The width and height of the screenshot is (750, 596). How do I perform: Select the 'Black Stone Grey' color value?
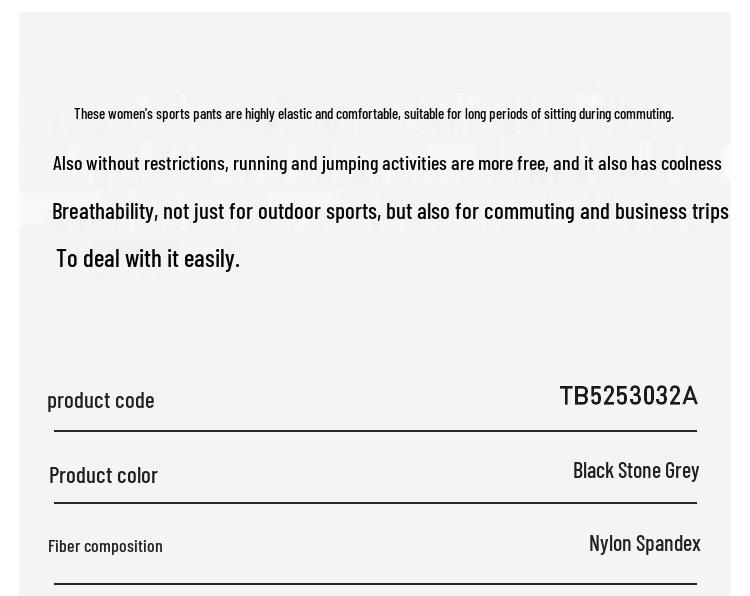coord(636,470)
